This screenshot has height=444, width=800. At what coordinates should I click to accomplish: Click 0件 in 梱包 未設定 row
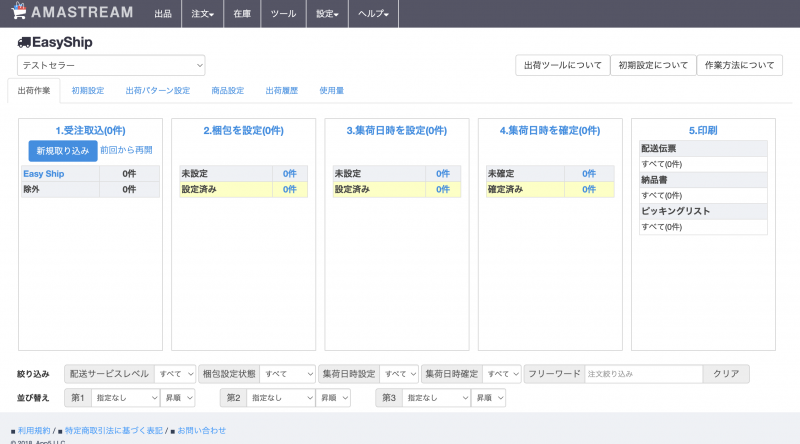click(290, 174)
